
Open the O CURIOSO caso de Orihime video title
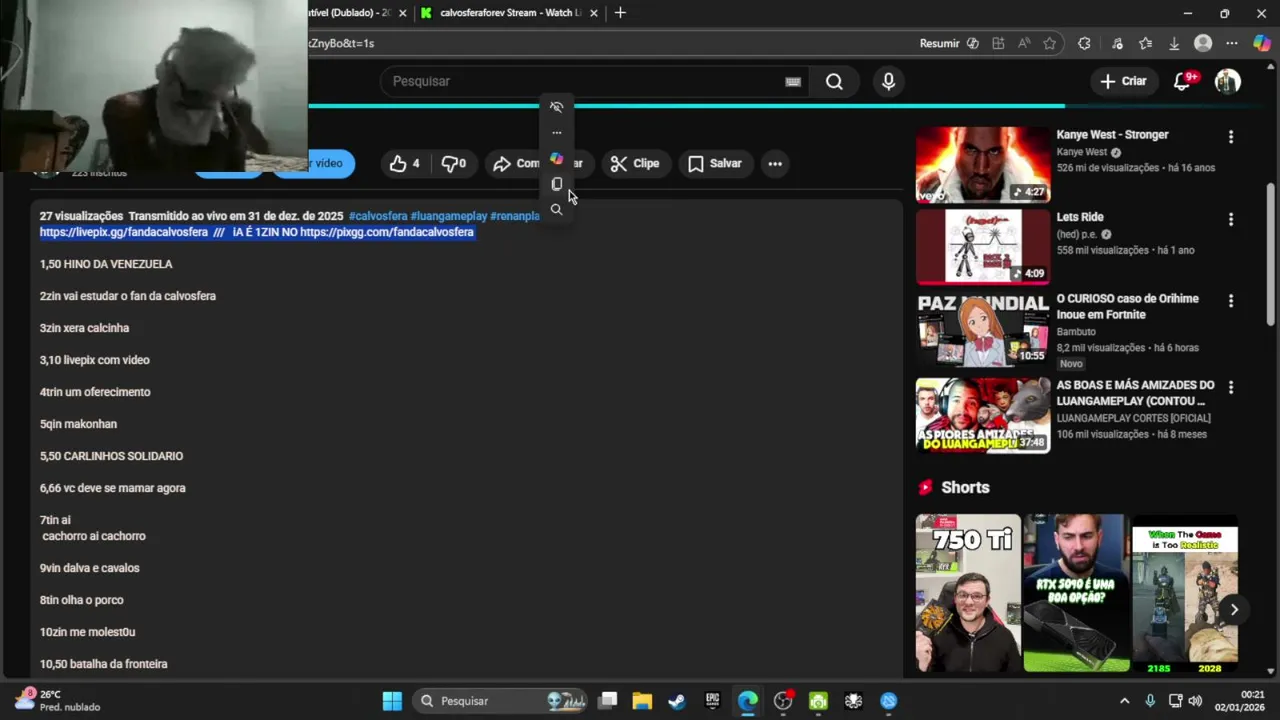point(1128,306)
